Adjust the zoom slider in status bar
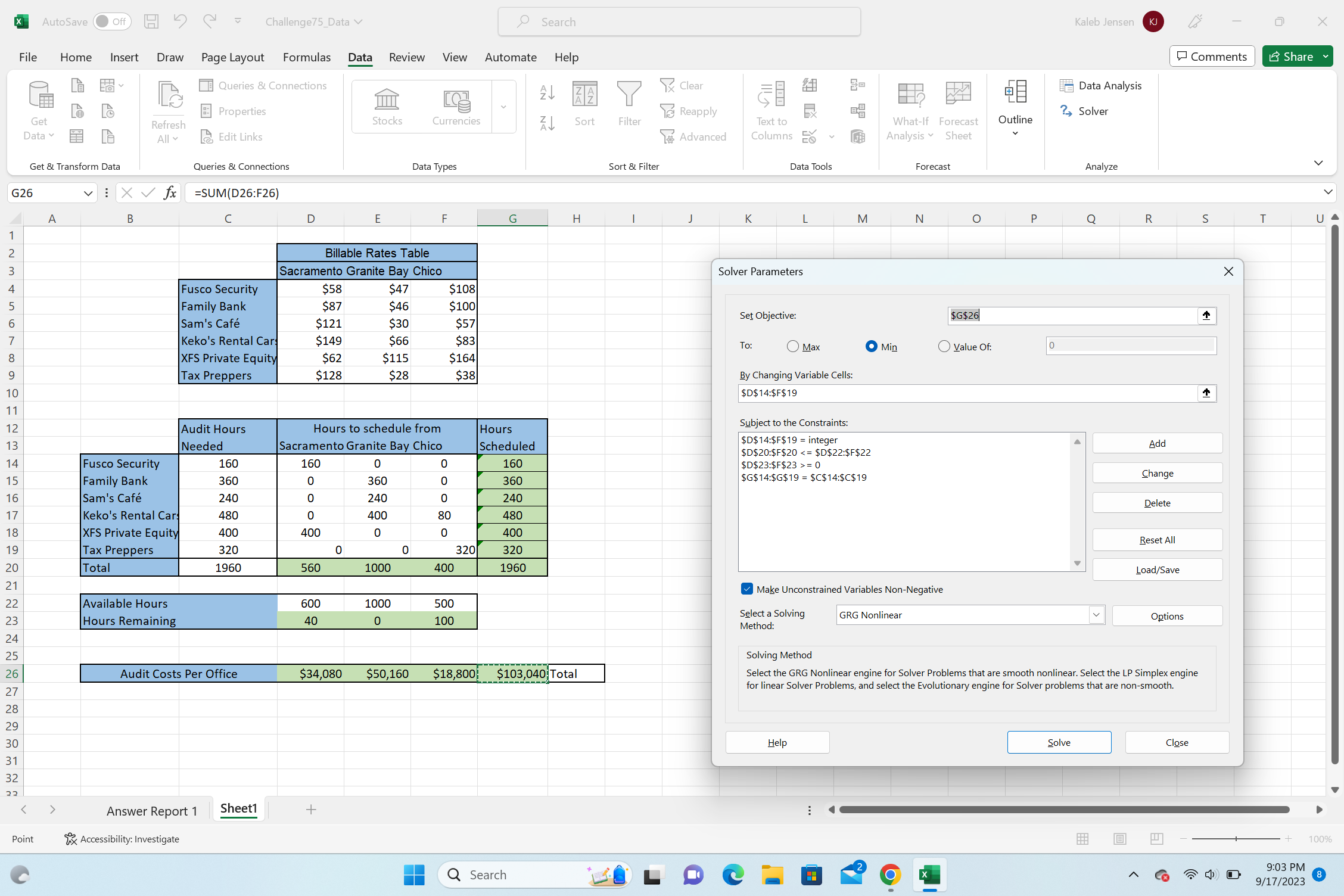This screenshot has height=896, width=1344. (1236, 839)
